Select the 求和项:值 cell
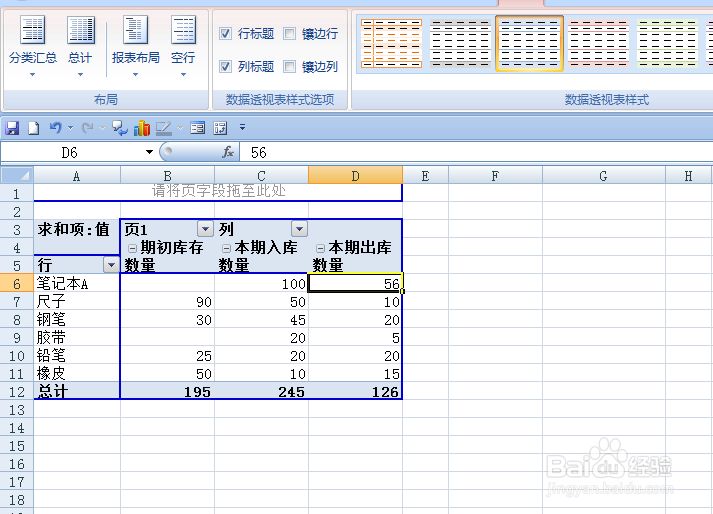The image size is (713, 514). click(77, 229)
